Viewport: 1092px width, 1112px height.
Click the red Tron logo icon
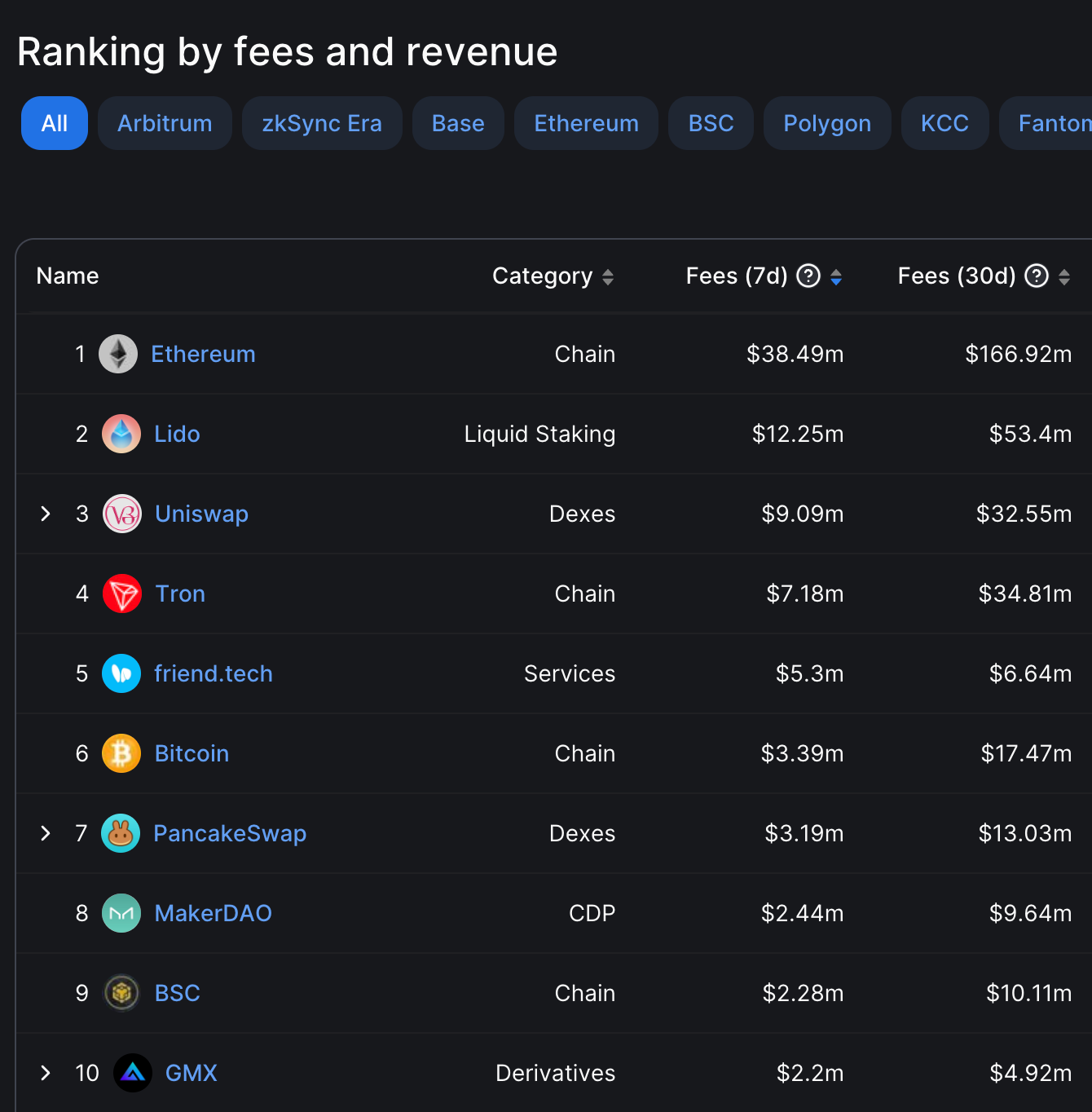pos(122,594)
